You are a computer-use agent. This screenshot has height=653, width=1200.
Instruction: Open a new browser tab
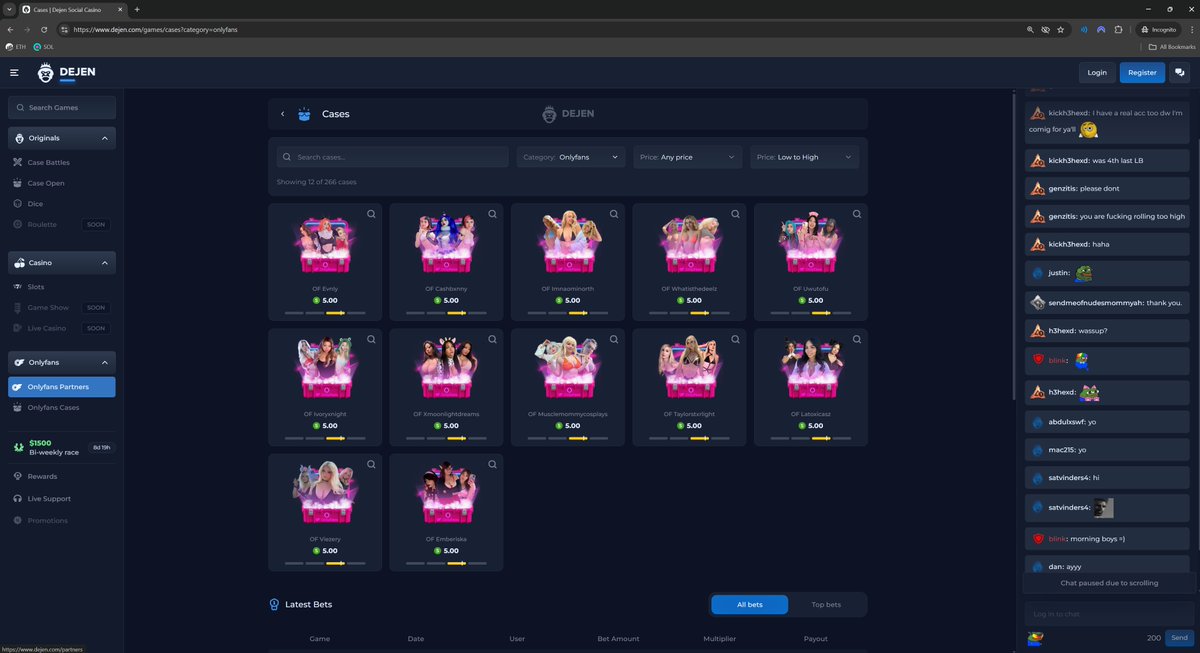(x=137, y=9)
